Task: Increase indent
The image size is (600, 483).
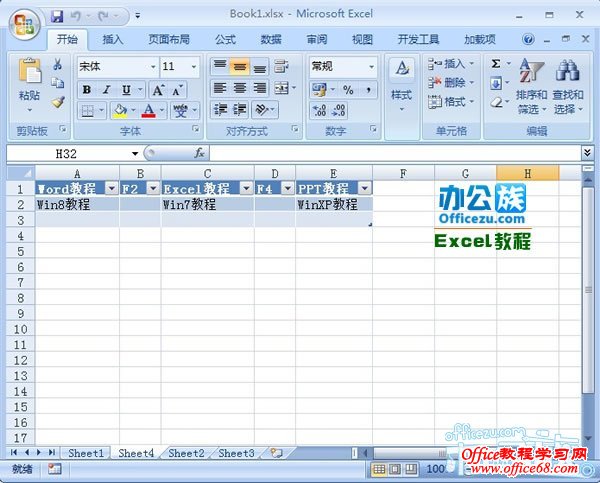Action: pos(240,110)
